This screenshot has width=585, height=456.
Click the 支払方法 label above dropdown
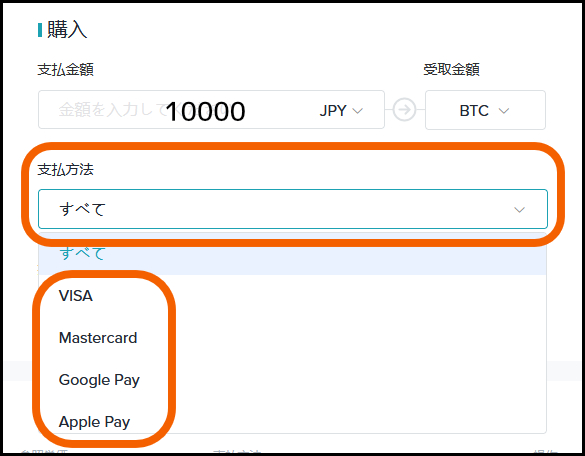pyautogui.click(x=66, y=170)
